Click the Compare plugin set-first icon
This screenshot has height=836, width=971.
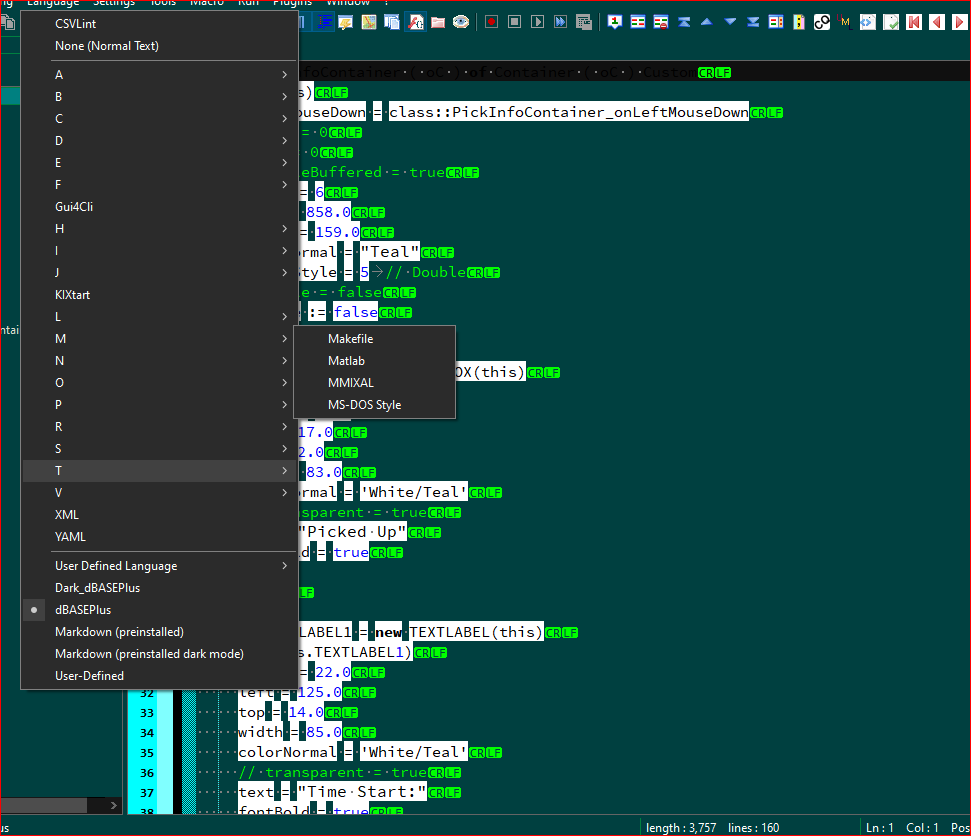pos(615,22)
